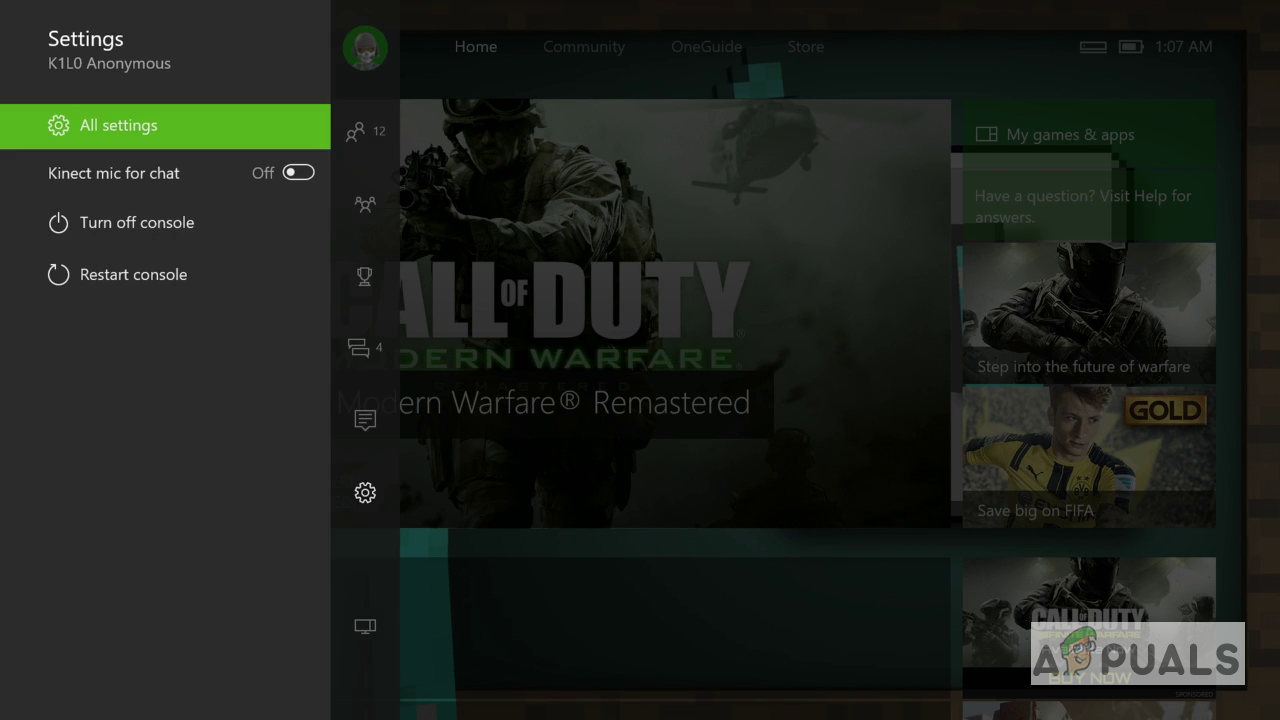Switch to the Store tab
Image resolution: width=1280 pixels, height=720 pixels.
(806, 47)
